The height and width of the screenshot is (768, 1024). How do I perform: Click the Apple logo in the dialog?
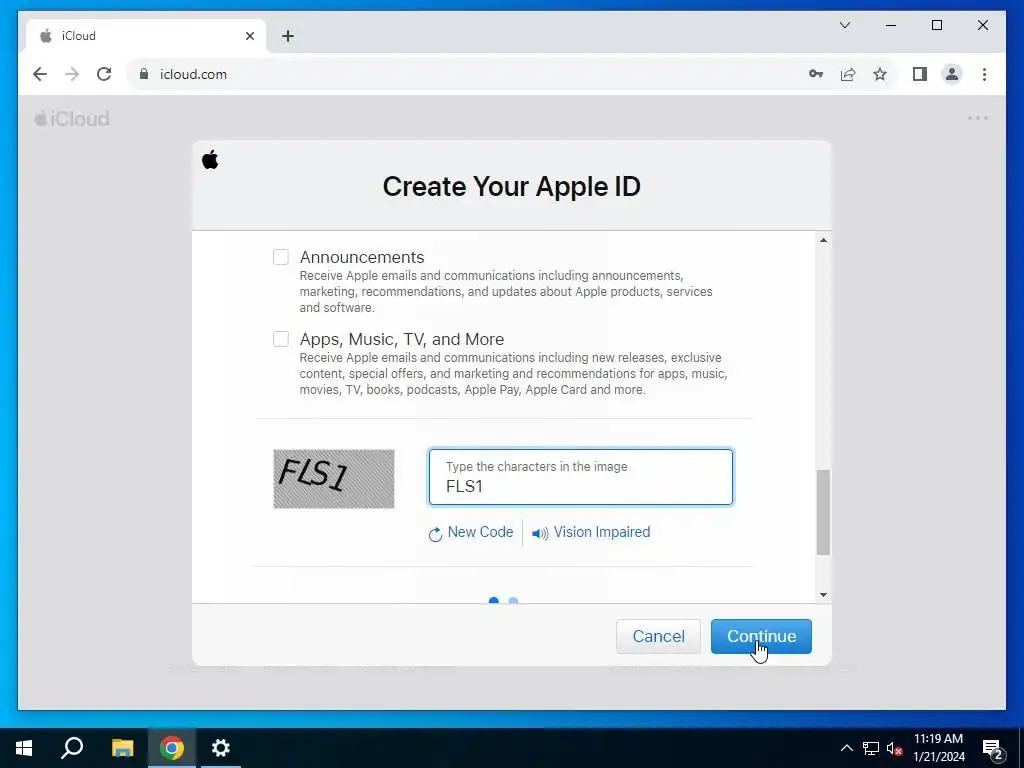pyautogui.click(x=210, y=159)
